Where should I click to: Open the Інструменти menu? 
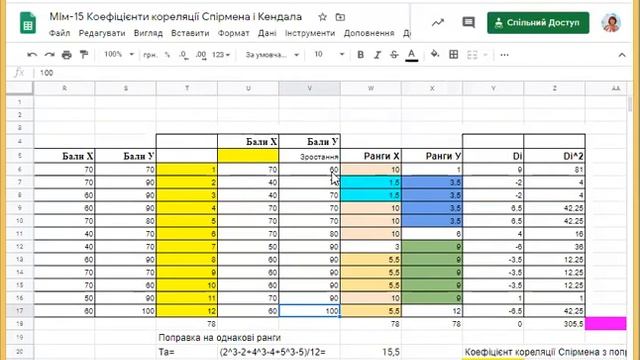coord(310,33)
